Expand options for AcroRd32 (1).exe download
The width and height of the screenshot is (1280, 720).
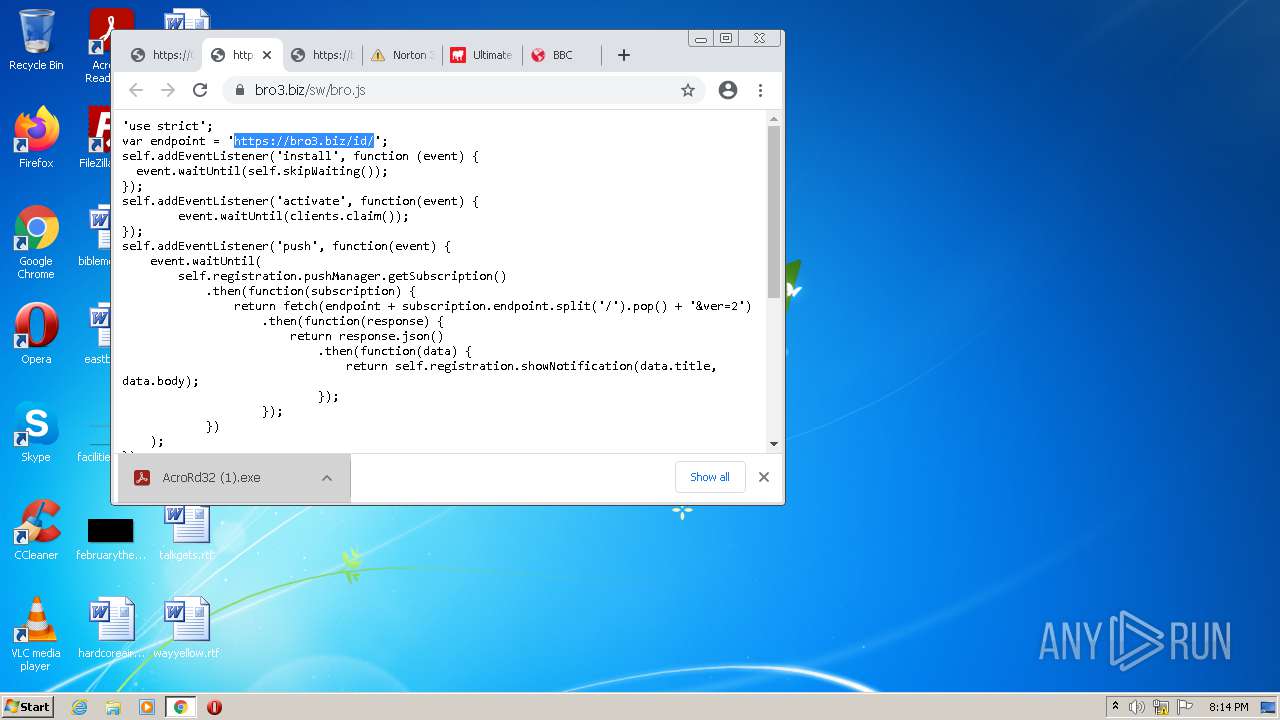tap(327, 478)
